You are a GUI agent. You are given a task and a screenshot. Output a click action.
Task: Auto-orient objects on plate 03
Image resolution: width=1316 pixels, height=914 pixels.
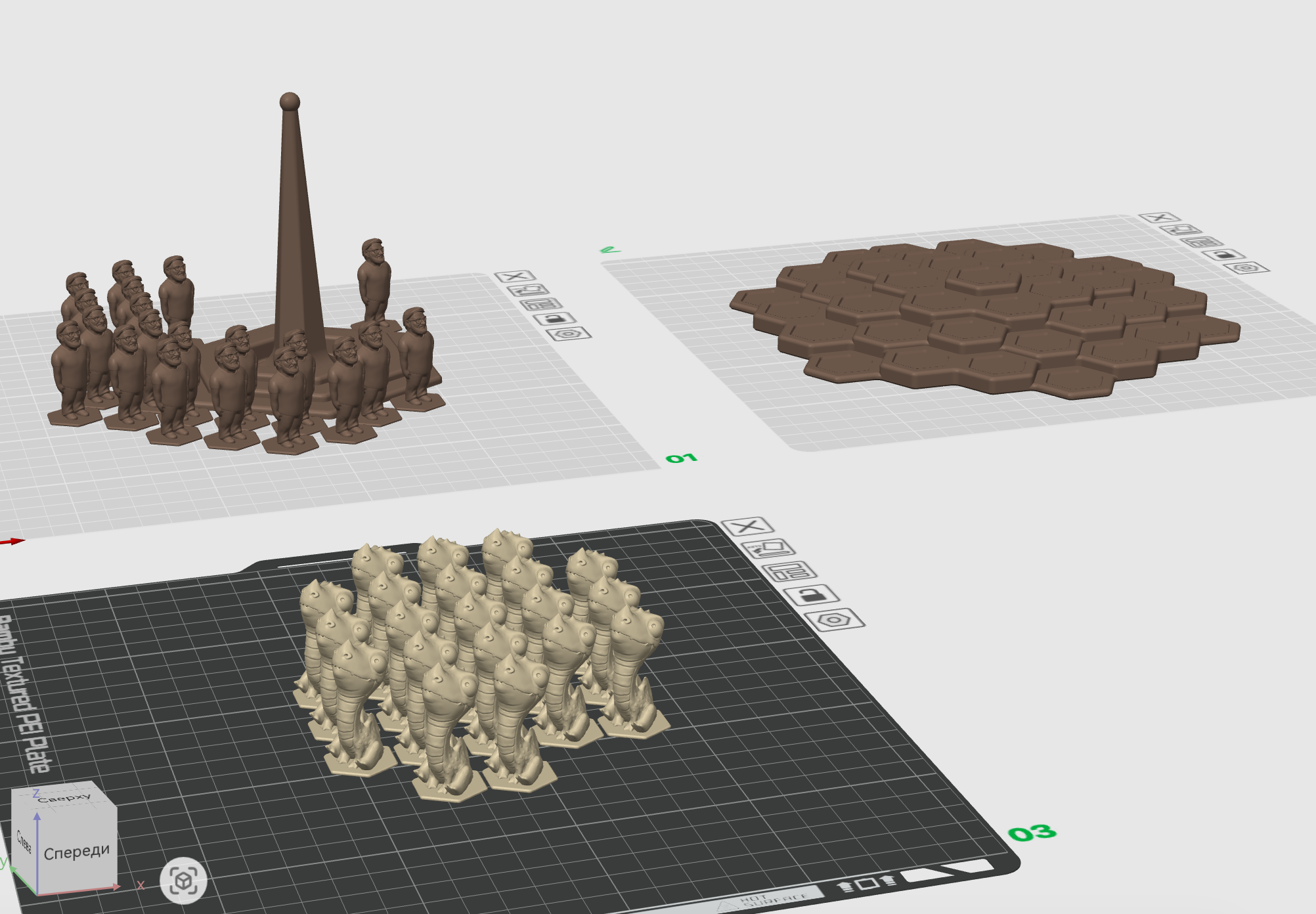tap(768, 548)
